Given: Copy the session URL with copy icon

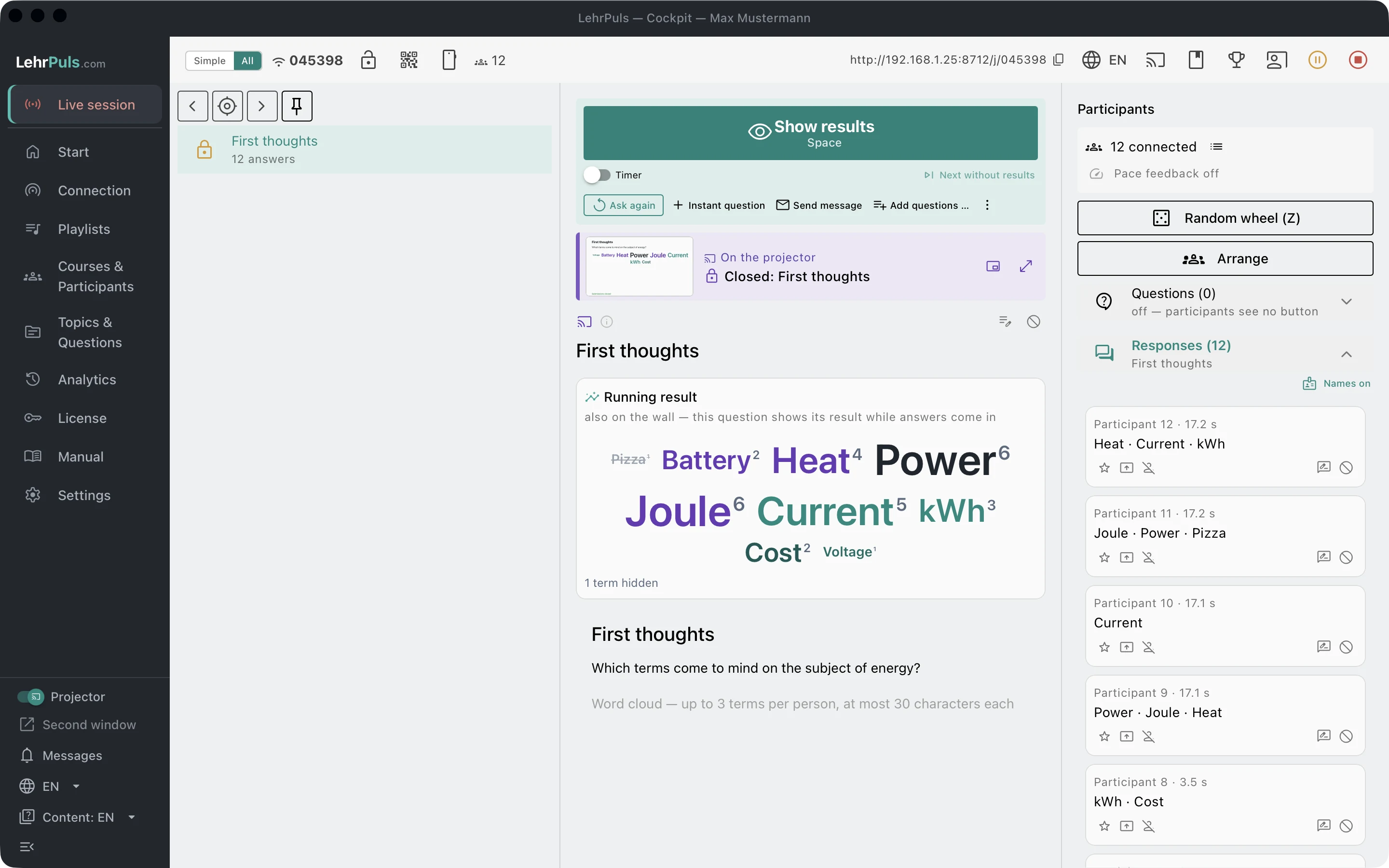Looking at the screenshot, I should pyautogui.click(x=1059, y=60).
